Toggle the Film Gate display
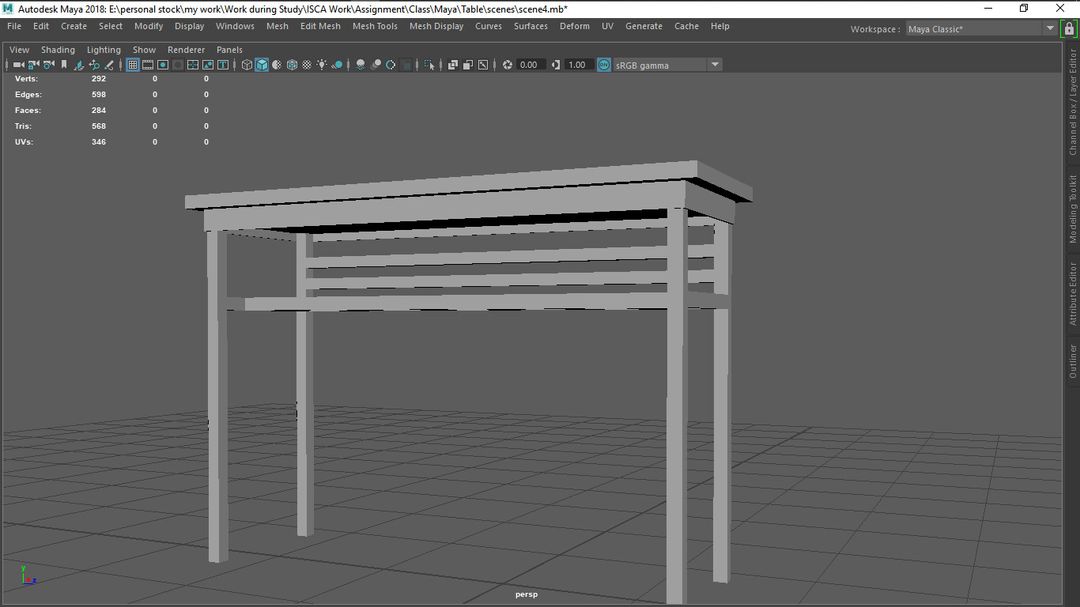The width and height of the screenshot is (1080, 607). click(x=147, y=65)
